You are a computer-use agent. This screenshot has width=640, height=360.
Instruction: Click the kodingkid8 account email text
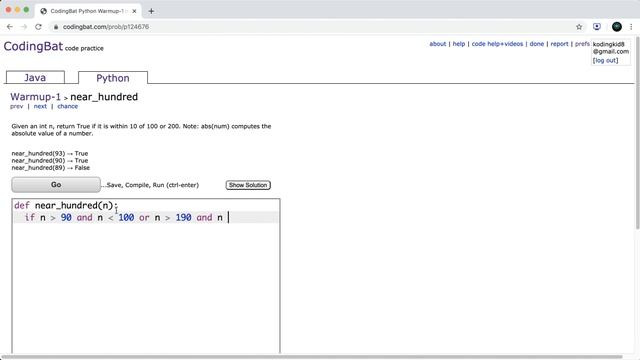pos(611,48)
